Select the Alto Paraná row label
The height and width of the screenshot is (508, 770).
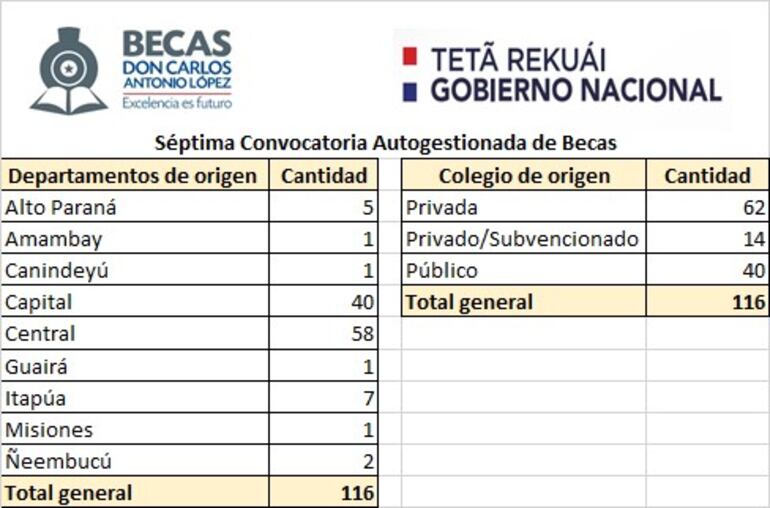(133, 208)
